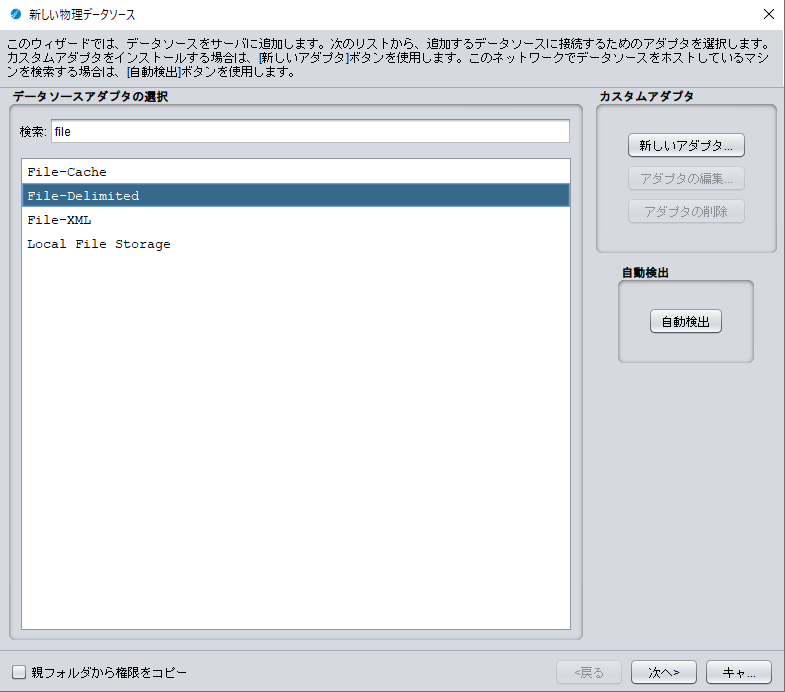Select the File-Delimited adapter row
This screenshot has width=785, height=692.
point(295,195)
